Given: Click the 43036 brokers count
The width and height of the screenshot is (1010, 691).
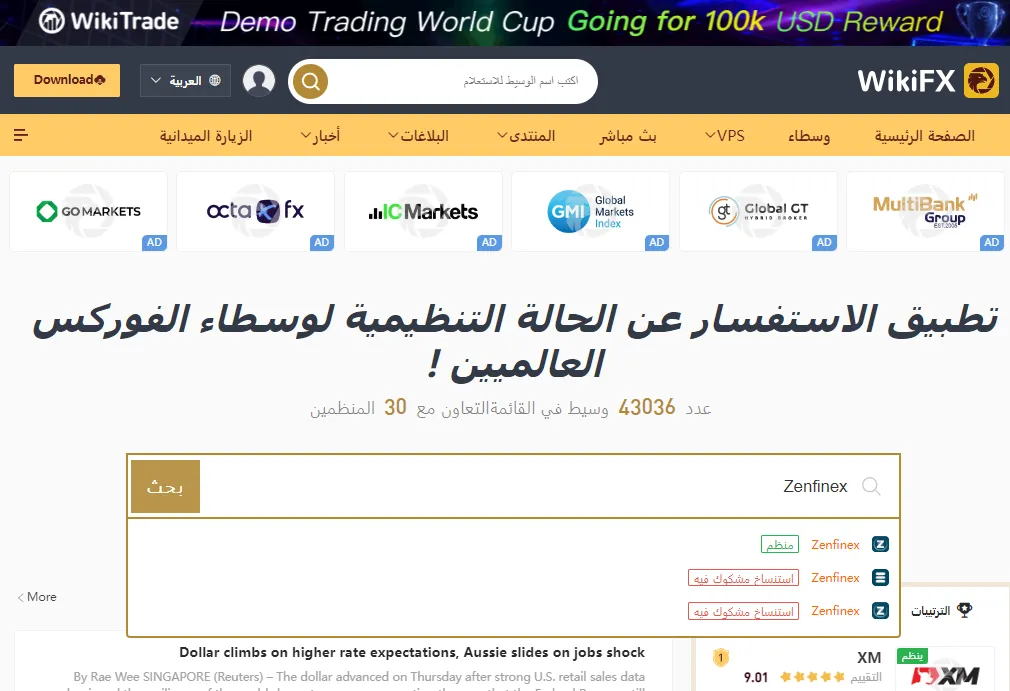Looking at the screenshot, I should point(647,407).
